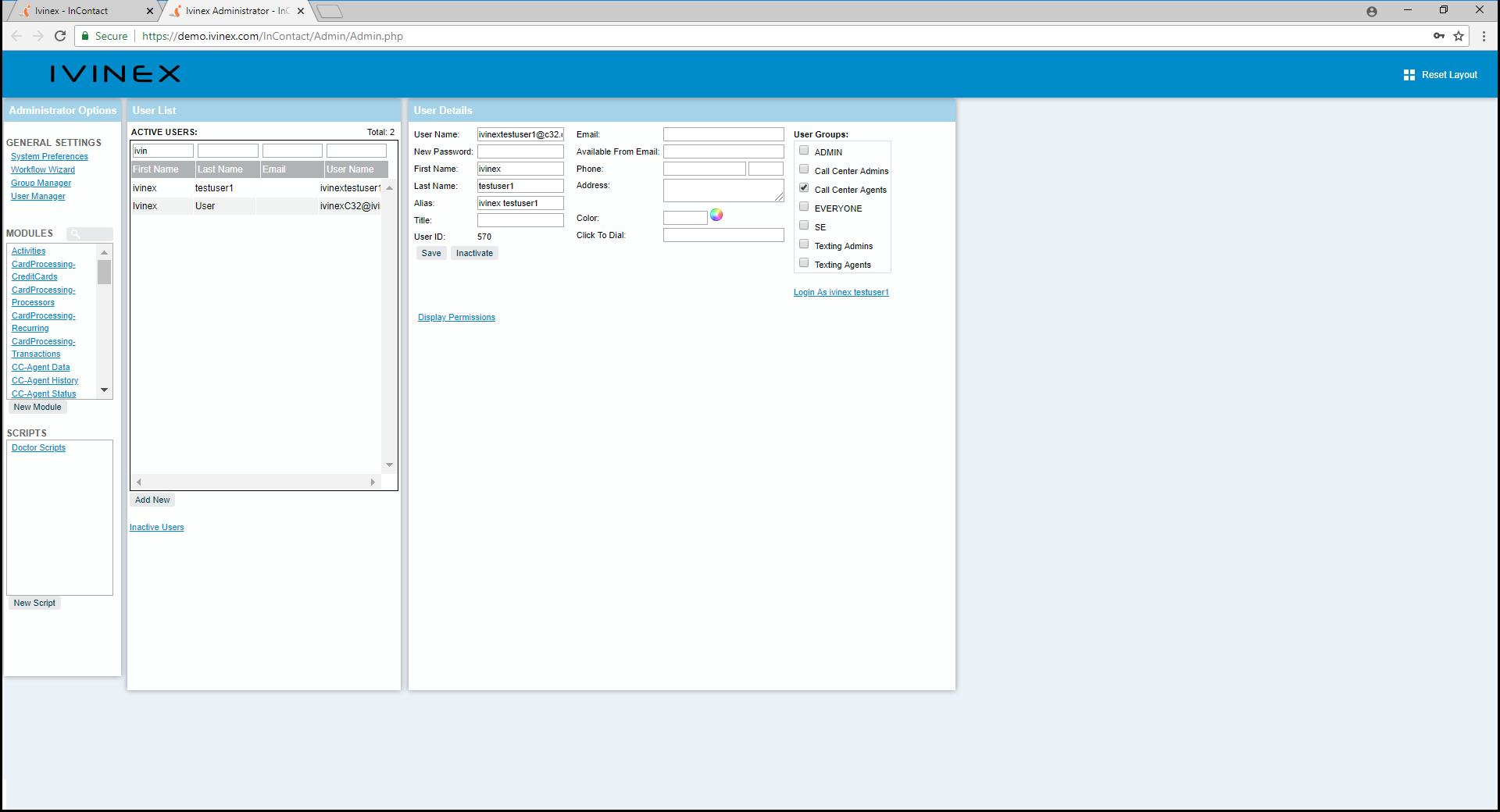Click the modules search magnifier icon

(76, 233)
